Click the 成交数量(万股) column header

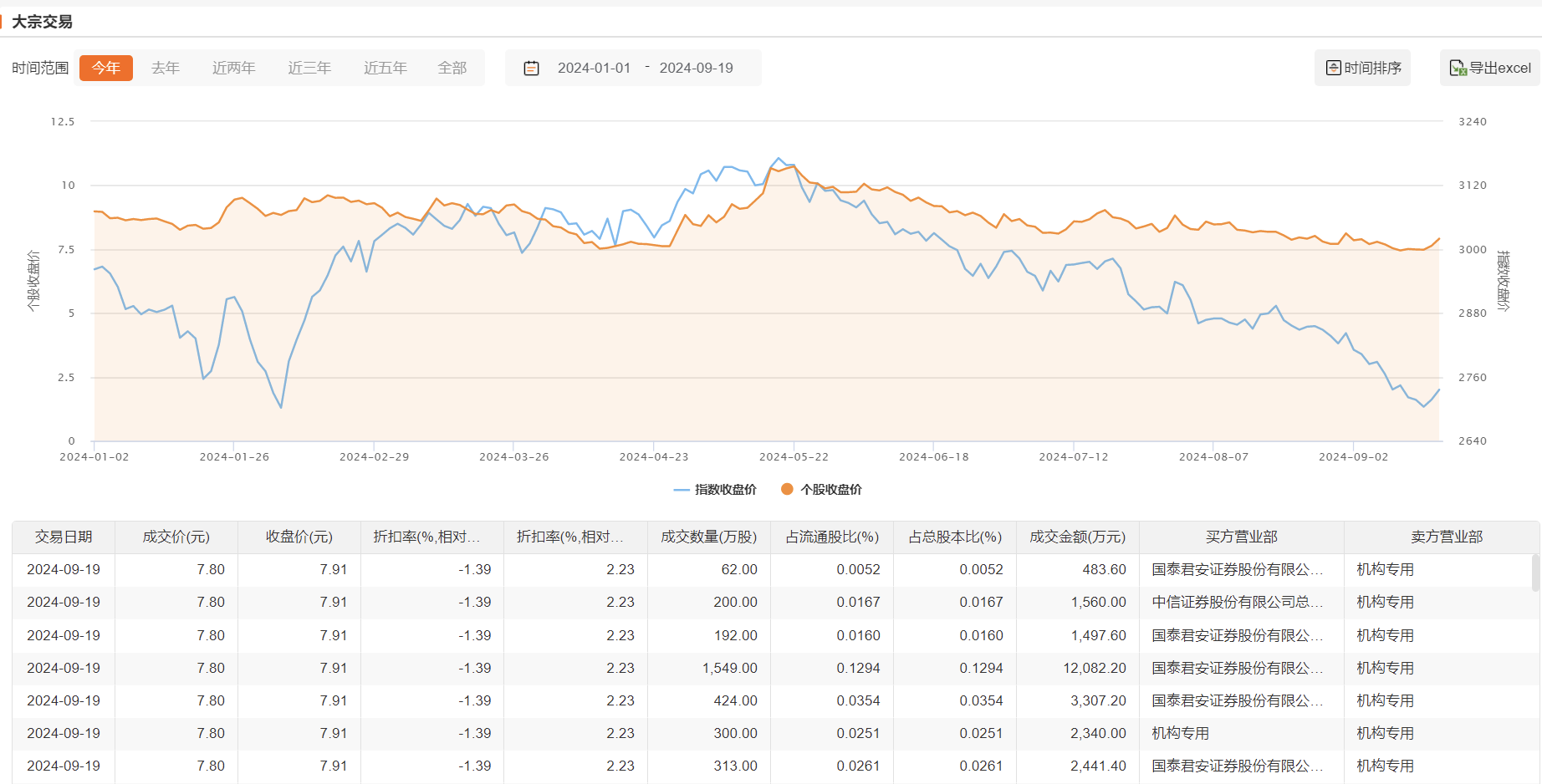[x=708, y=537]
